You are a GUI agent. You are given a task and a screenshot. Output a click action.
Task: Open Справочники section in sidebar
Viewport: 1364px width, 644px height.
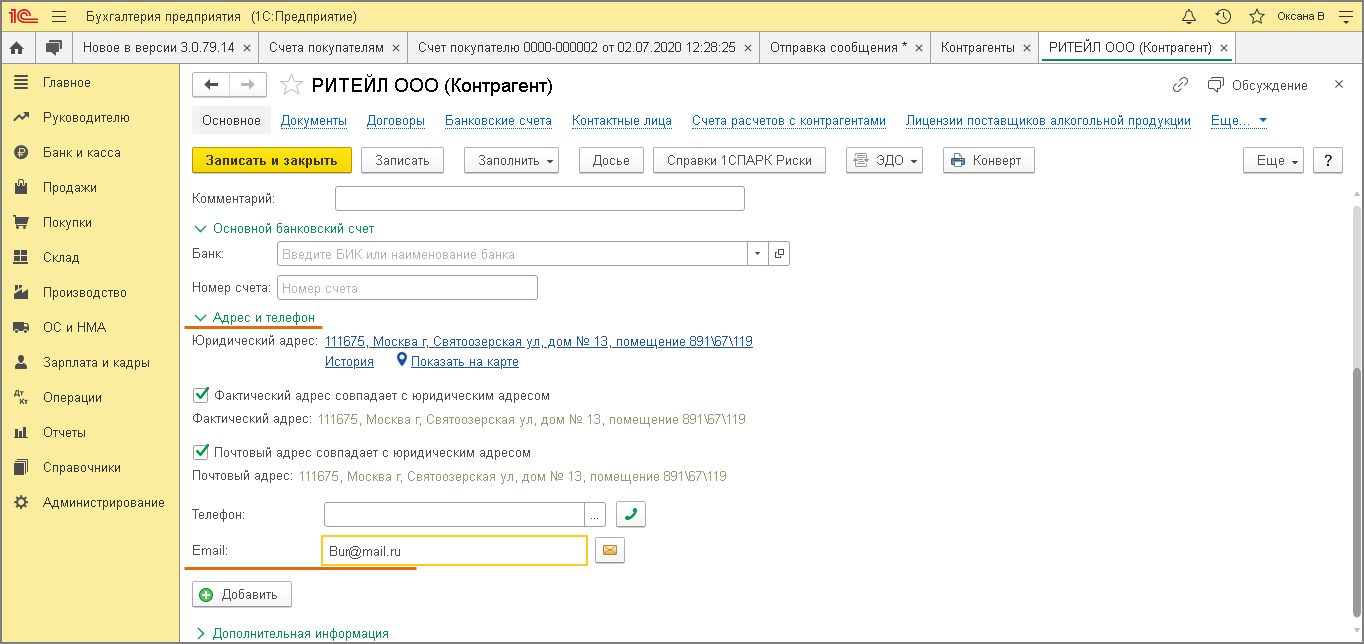(x=82, y=467)
